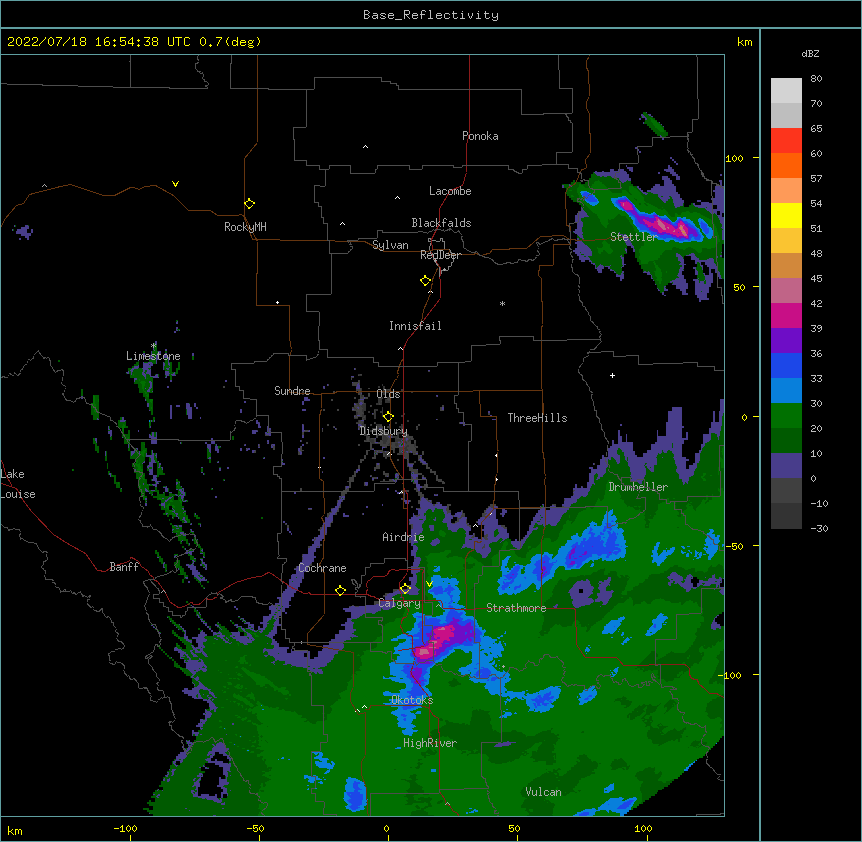This screenshot has width=862, height=842.
Task: Click the white caret marker left of Ponoka
Action: [365, 147]
